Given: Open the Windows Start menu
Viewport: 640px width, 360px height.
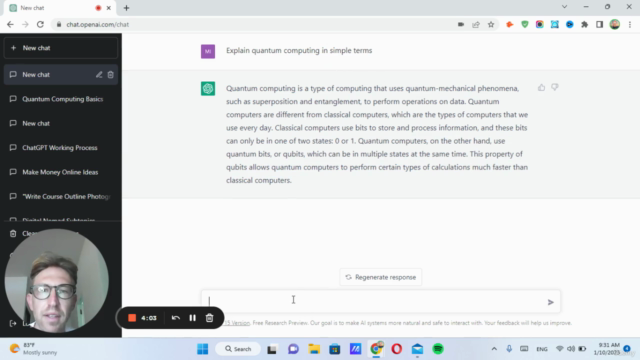Looking at the screenshot, I should coord(202,349).
